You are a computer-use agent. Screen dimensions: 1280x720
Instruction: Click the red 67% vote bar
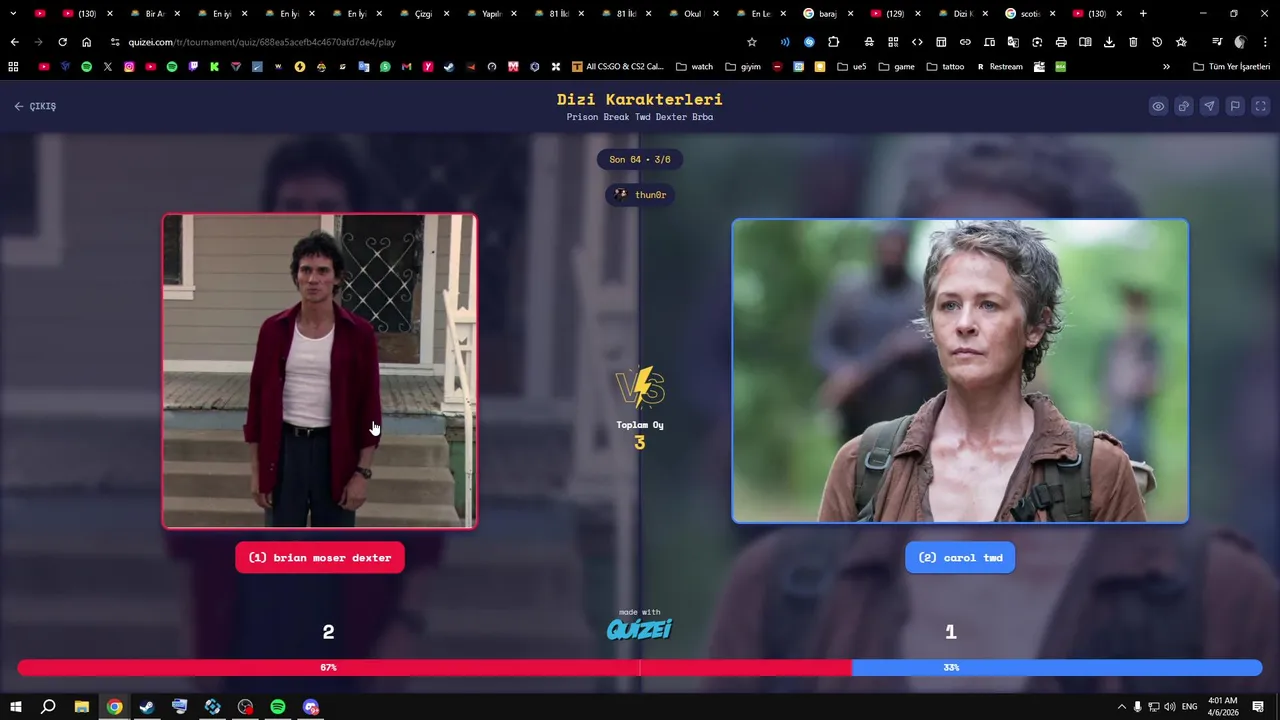[434, 667]
